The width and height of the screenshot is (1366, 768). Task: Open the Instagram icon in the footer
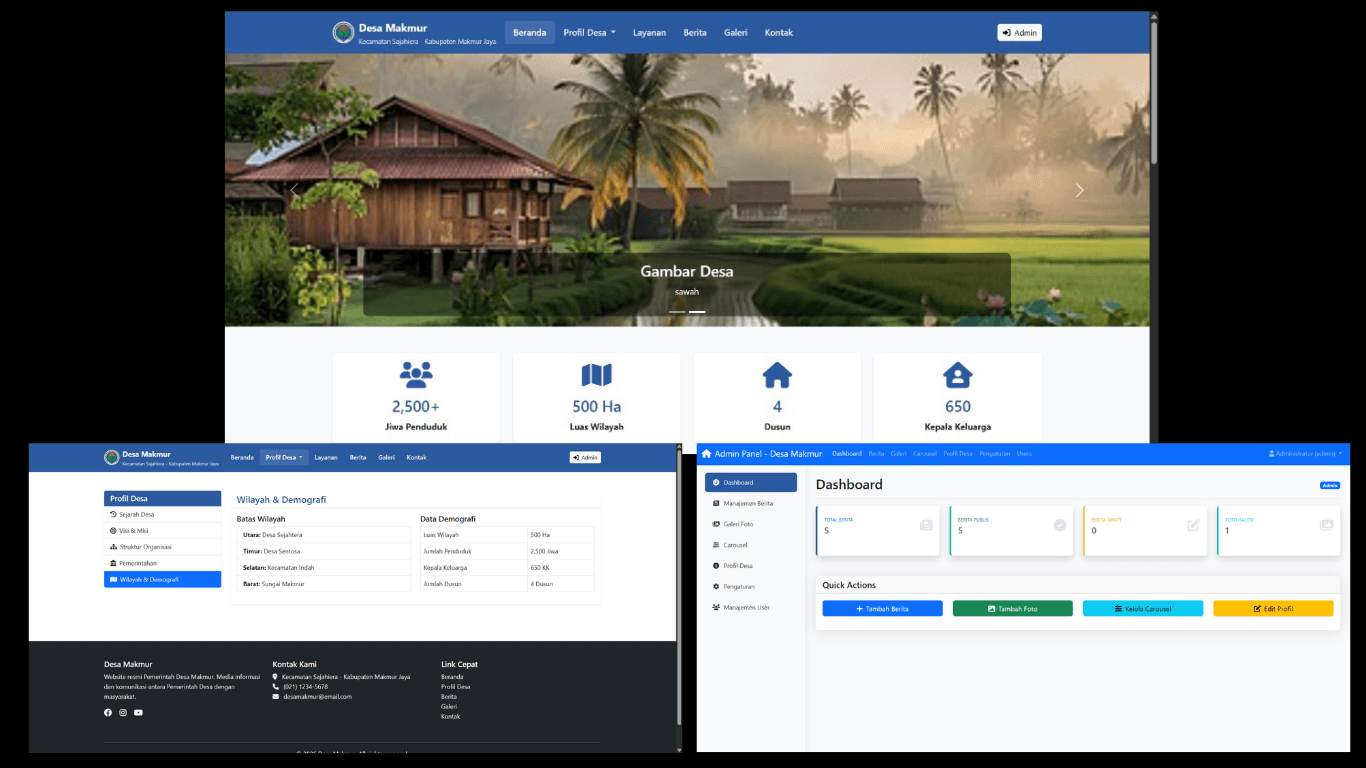(x=123, y=713)
